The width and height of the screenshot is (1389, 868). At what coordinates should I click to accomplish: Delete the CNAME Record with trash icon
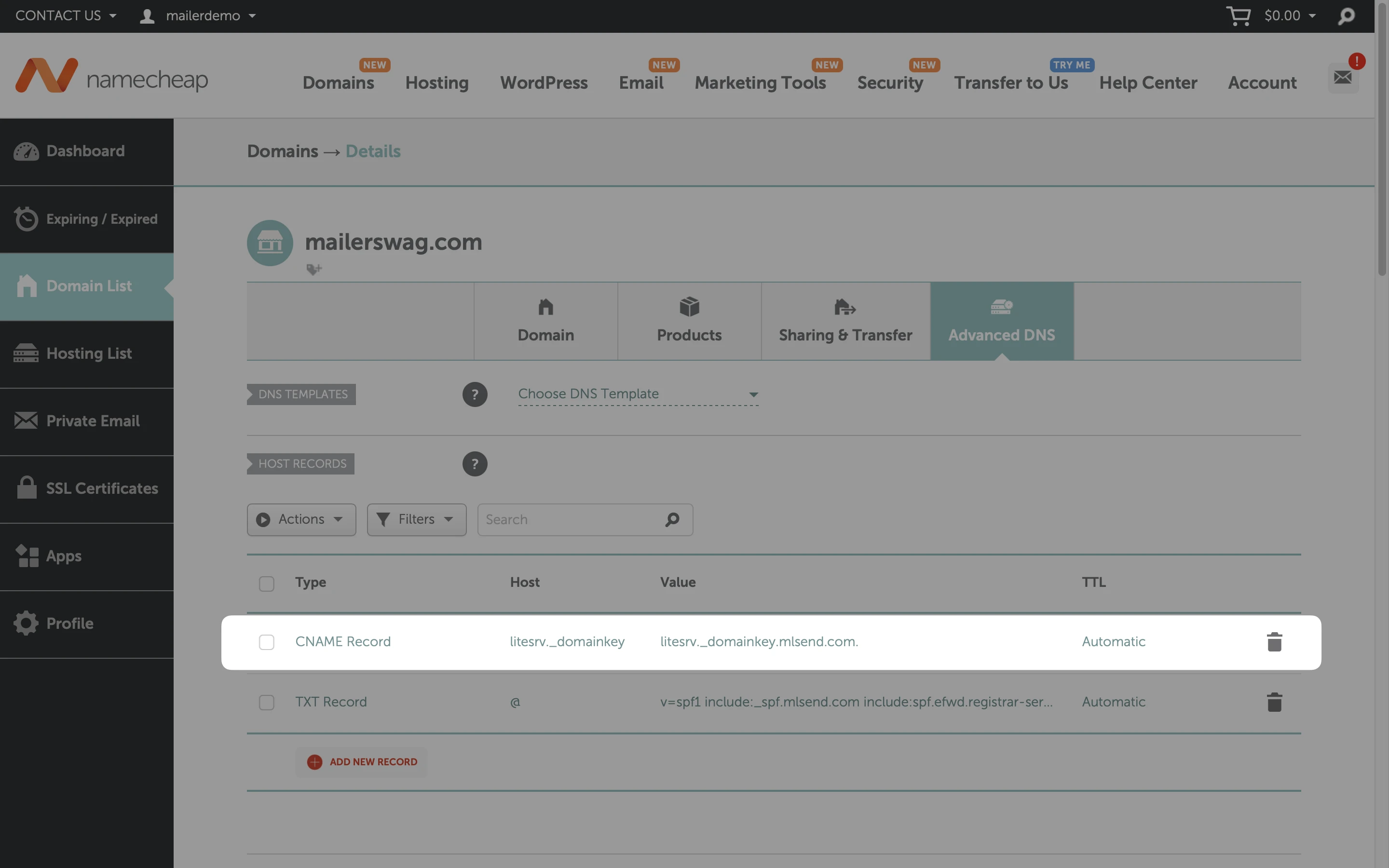1274,642
